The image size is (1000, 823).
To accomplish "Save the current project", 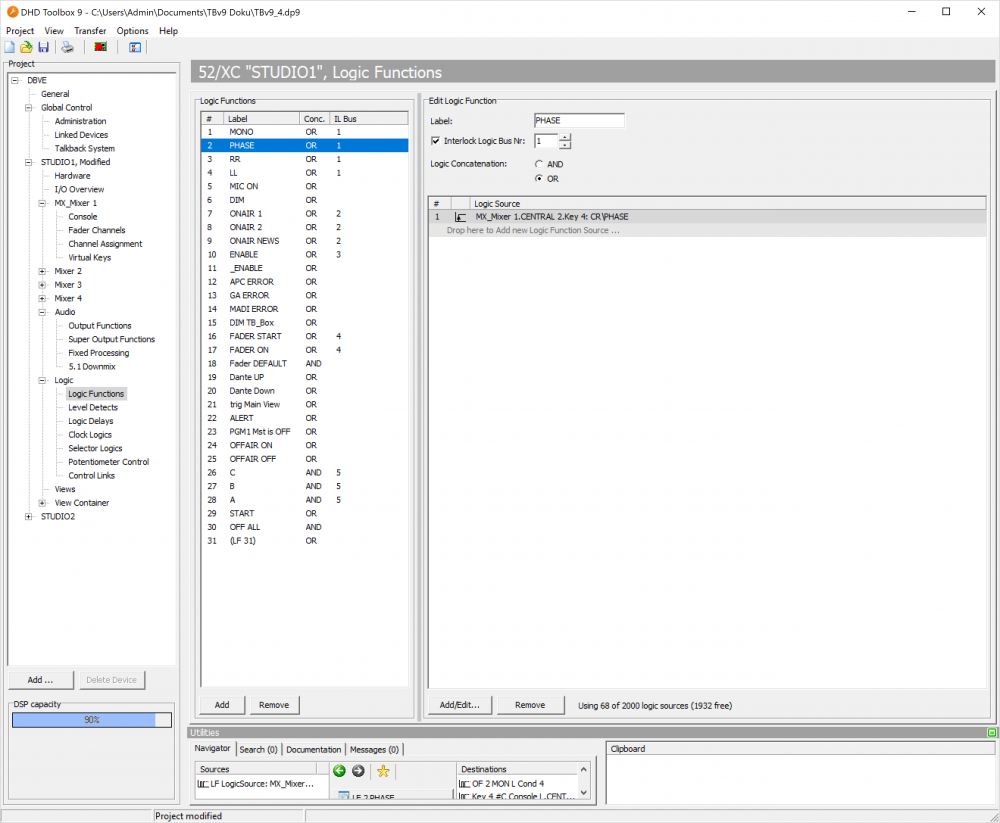I will (x=44, y=47).
